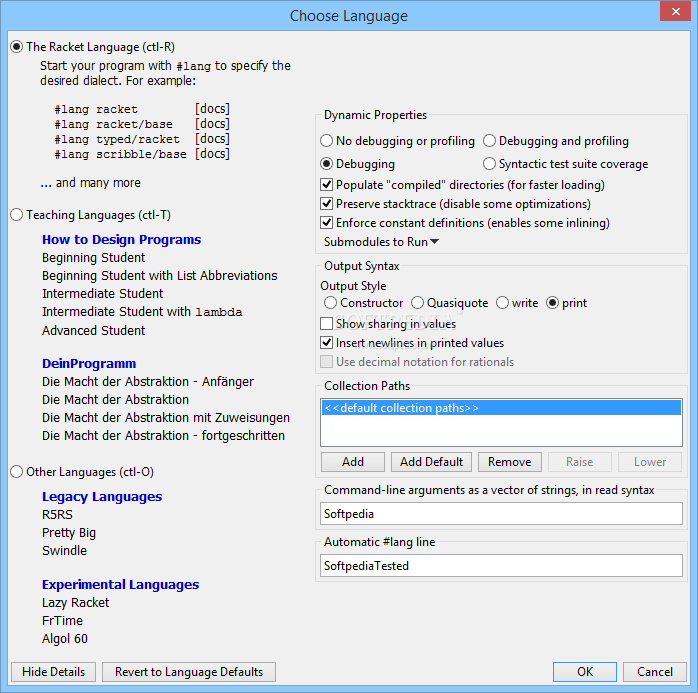Screen dimensions: 698x693
Task: Expand Submodules to Run dropdown
Action: pyautogui.click(x=381, y=242)
